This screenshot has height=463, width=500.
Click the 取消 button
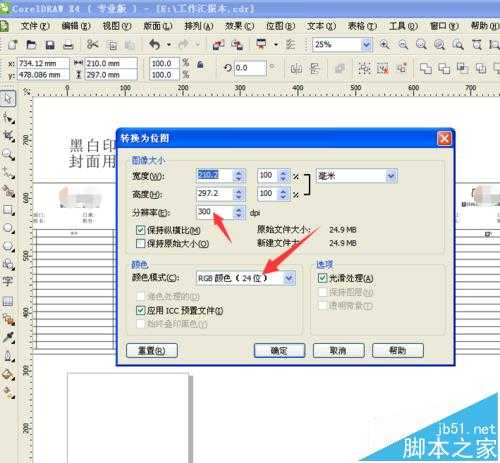(338, 351)
